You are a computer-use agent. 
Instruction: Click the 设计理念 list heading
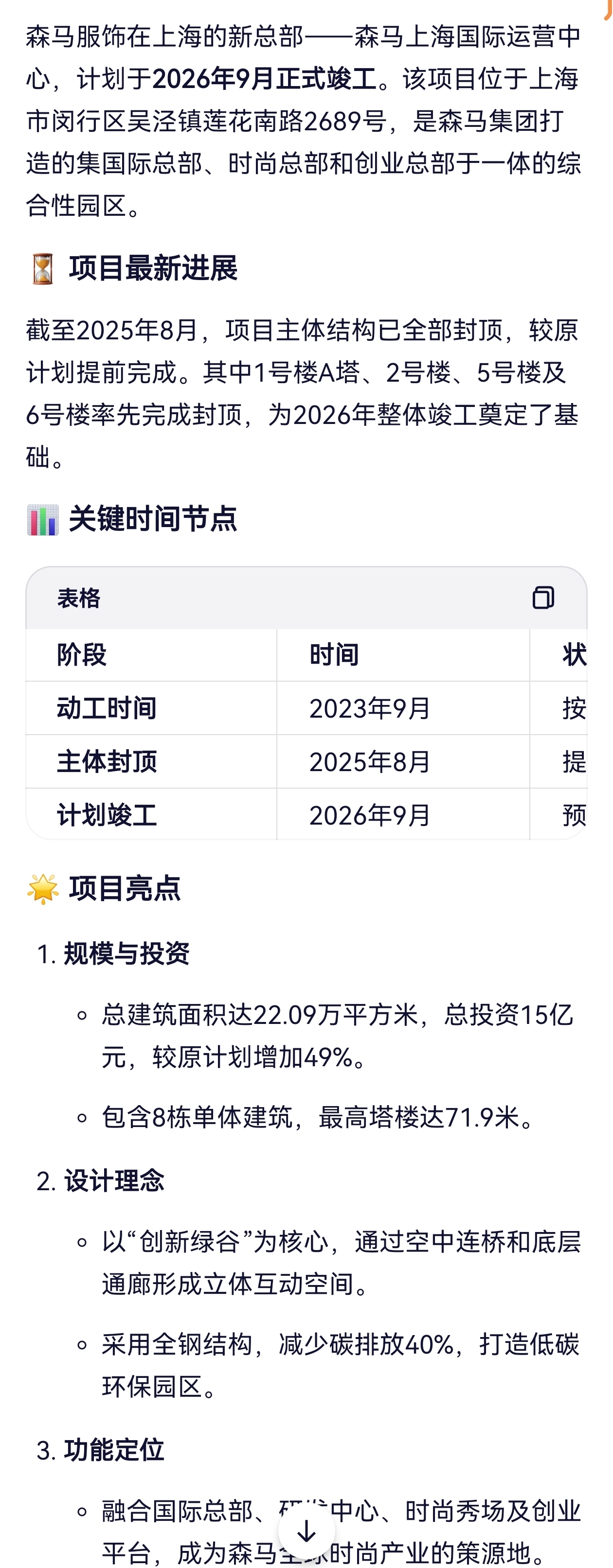pyautogui.click(x=114, y=1181)
